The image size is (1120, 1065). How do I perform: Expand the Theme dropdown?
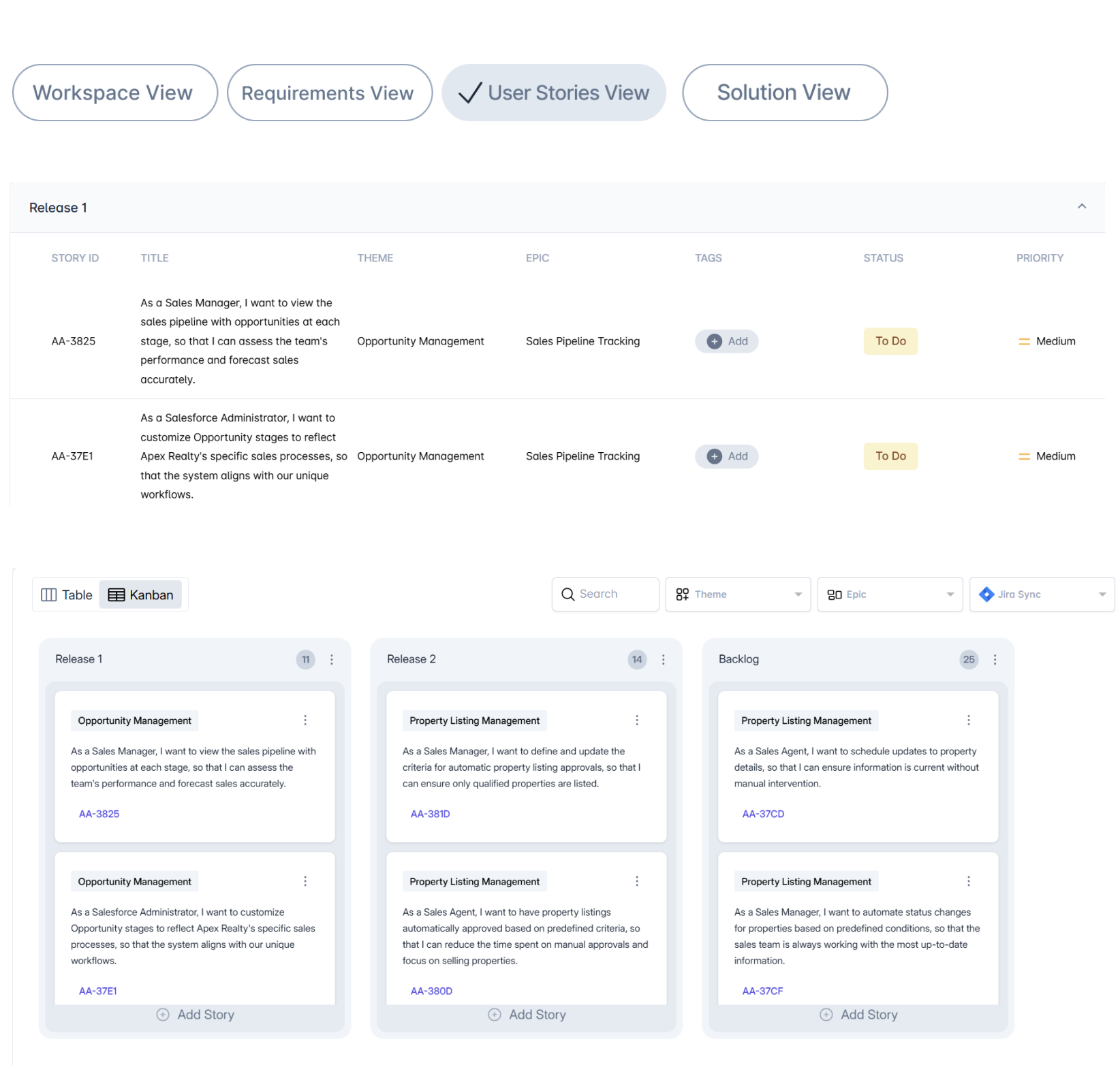[797, 594]
